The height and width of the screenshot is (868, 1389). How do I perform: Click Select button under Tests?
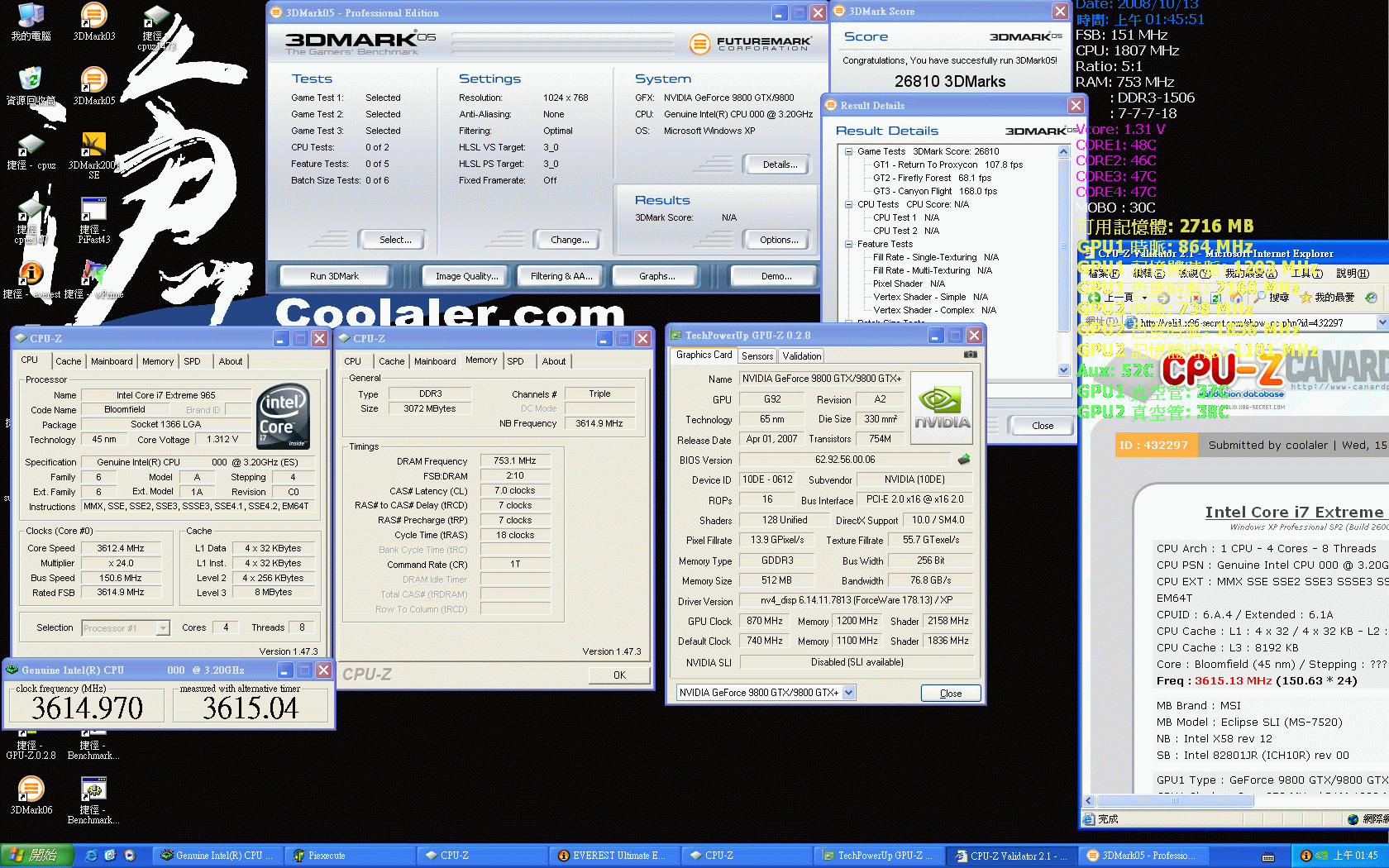394,240
